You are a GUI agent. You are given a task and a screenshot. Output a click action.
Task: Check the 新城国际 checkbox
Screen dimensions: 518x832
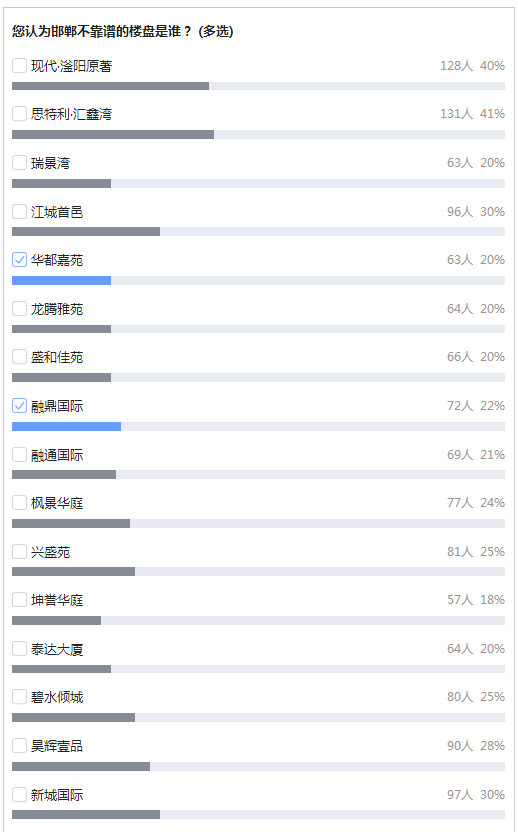tap(19, 795)
